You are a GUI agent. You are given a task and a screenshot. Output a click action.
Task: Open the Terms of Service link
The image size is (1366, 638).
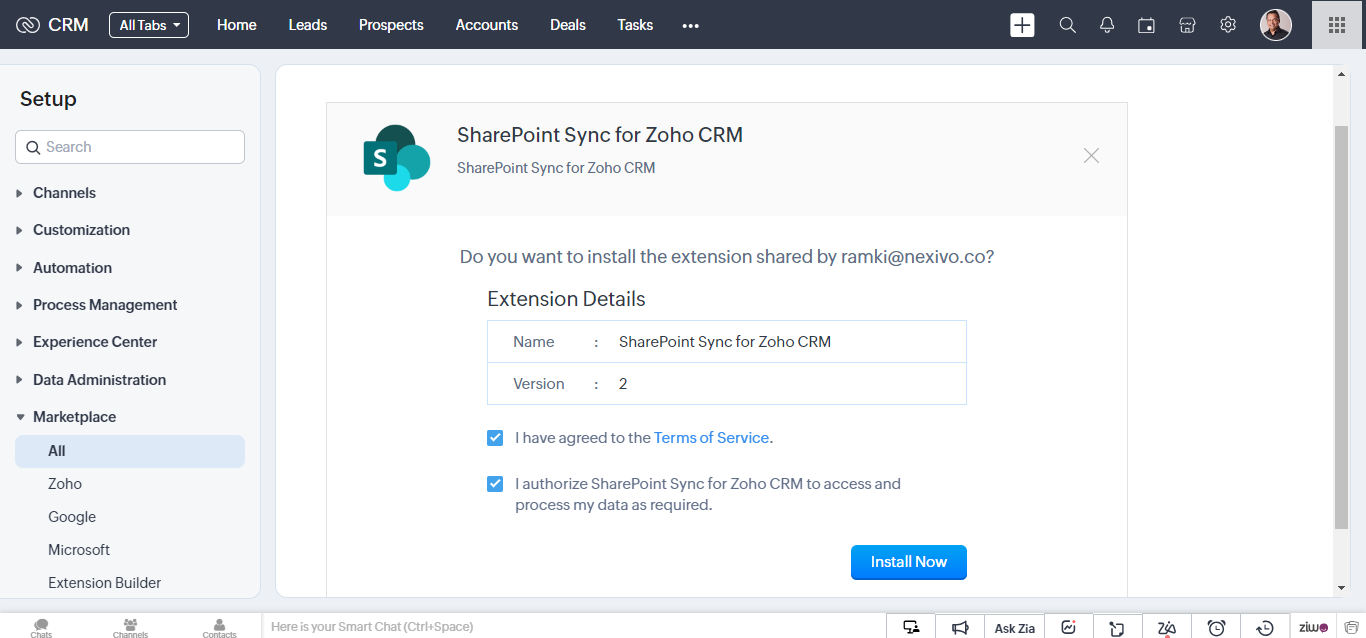[x=711, y=438]
